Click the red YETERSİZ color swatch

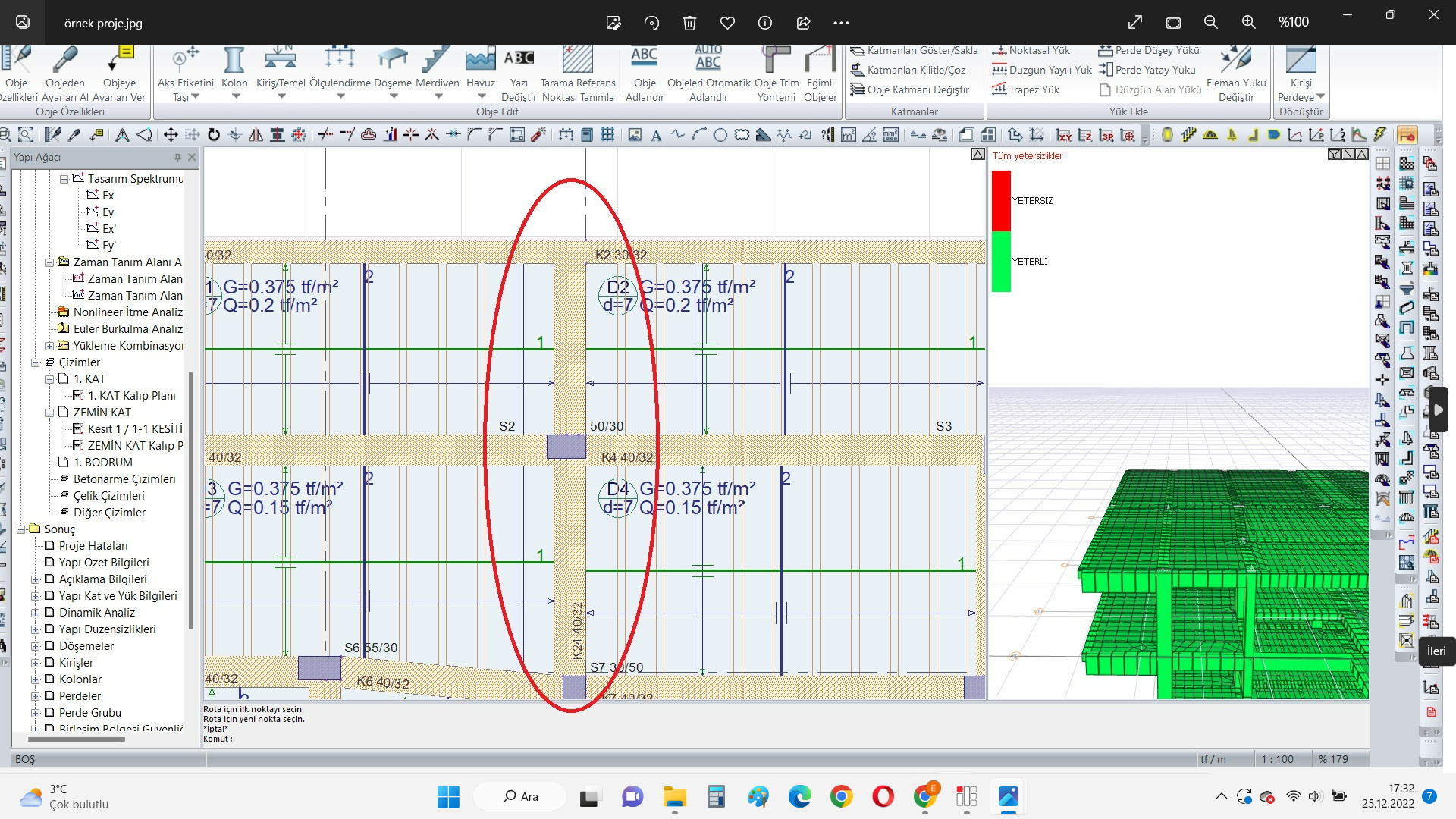click(x=1001, y=200)
